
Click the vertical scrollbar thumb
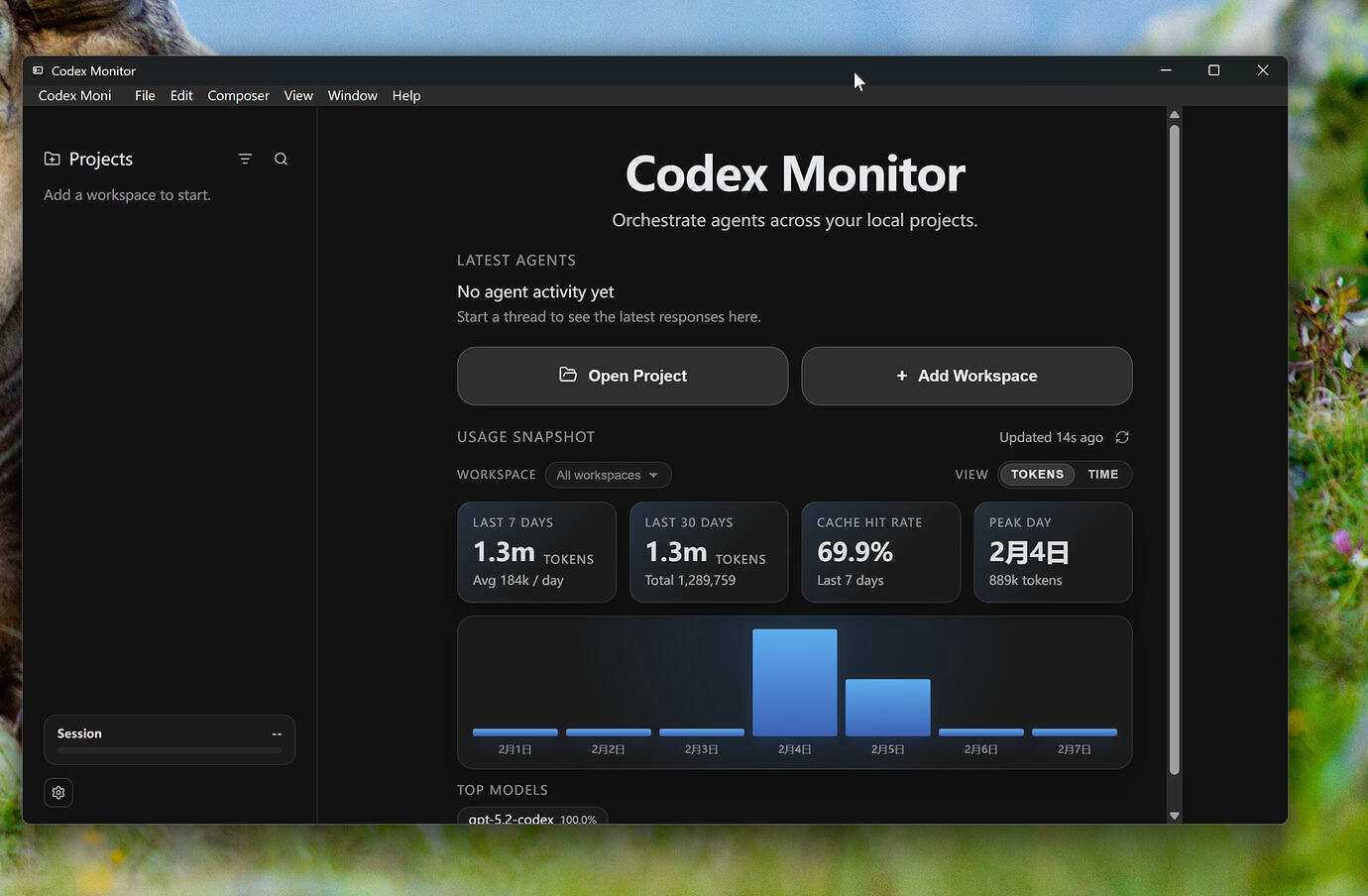pyautogui.click(x=1175, y=449)
